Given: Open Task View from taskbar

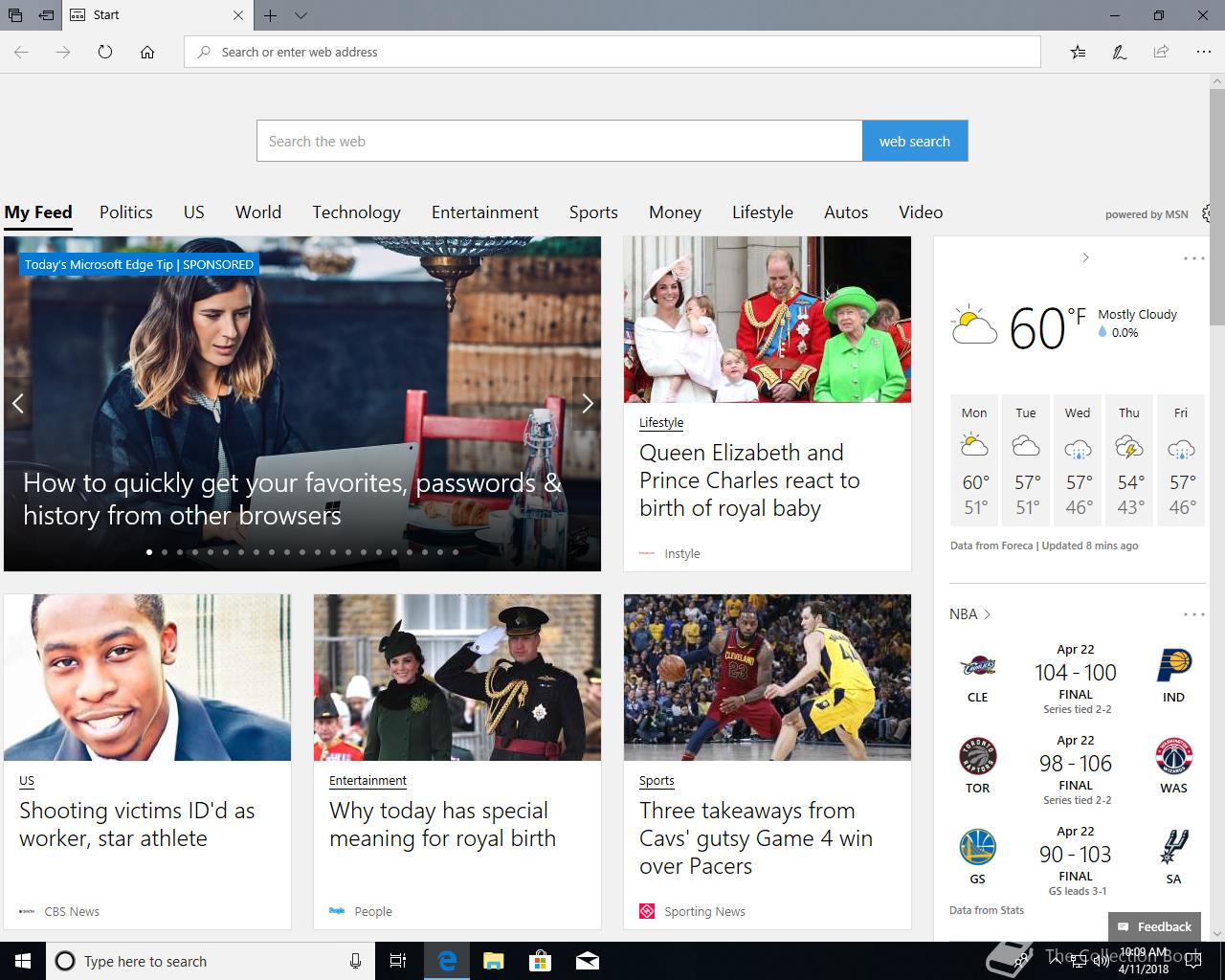Looking at the screenshot, I should point(398,961).
